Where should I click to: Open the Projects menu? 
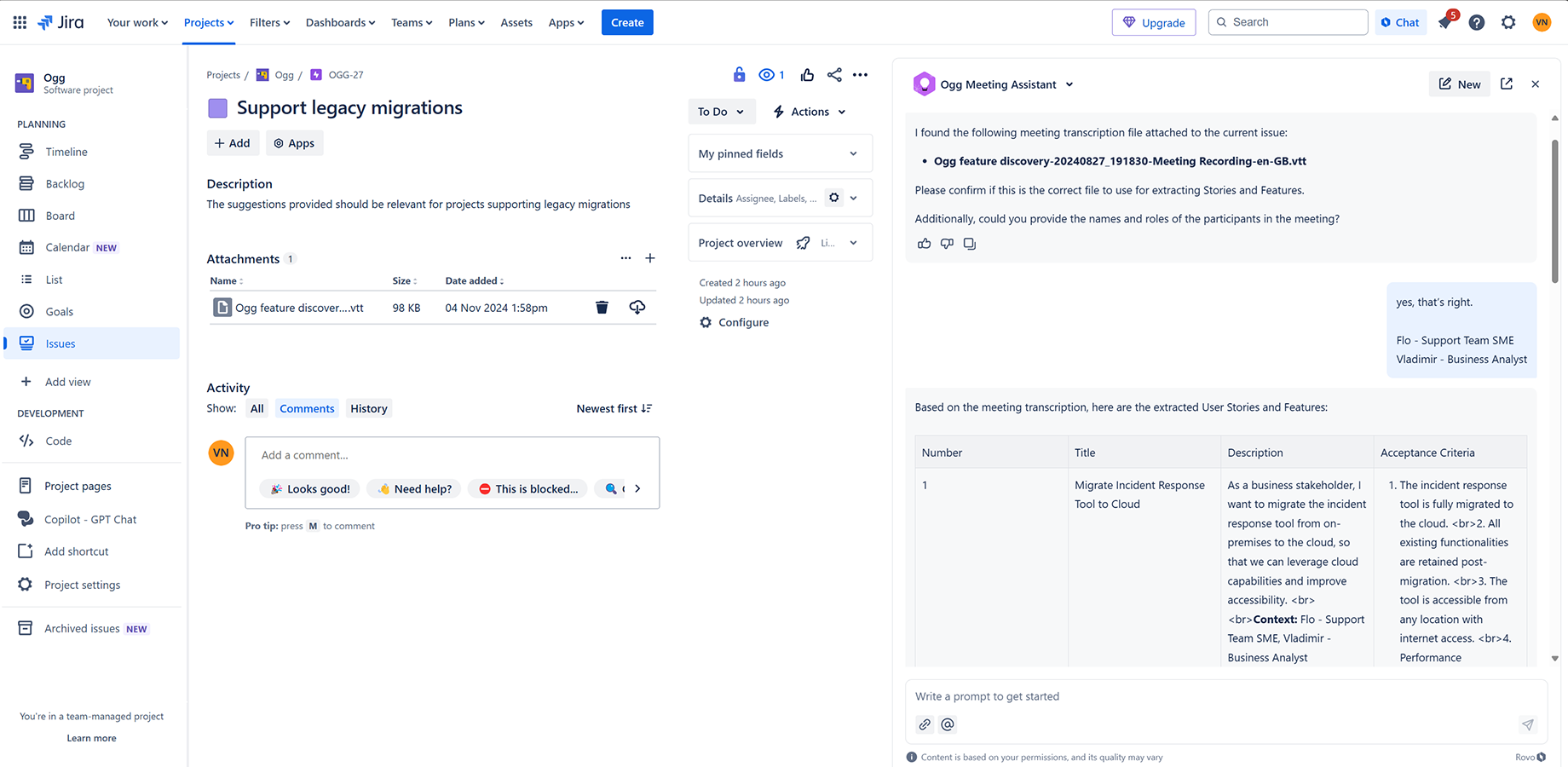tap(209, 22)
